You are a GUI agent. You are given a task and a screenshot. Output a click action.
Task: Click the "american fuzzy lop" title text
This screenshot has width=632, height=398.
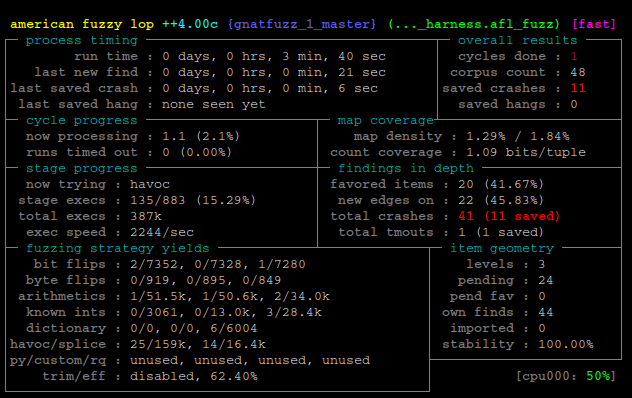pyautogui.click(x=82, y=24)
